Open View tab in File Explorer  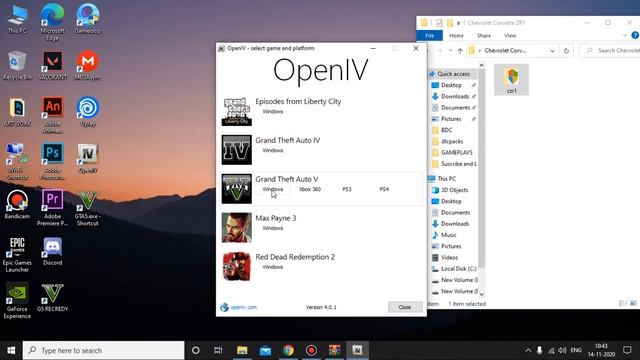tap(510, 36)
